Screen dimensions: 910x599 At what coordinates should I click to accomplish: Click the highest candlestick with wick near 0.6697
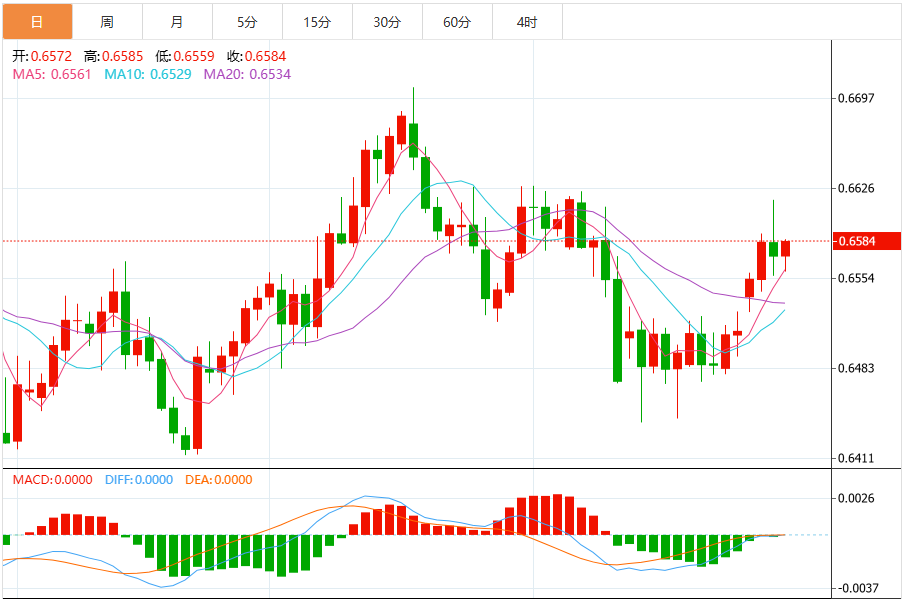coord(413,139)
